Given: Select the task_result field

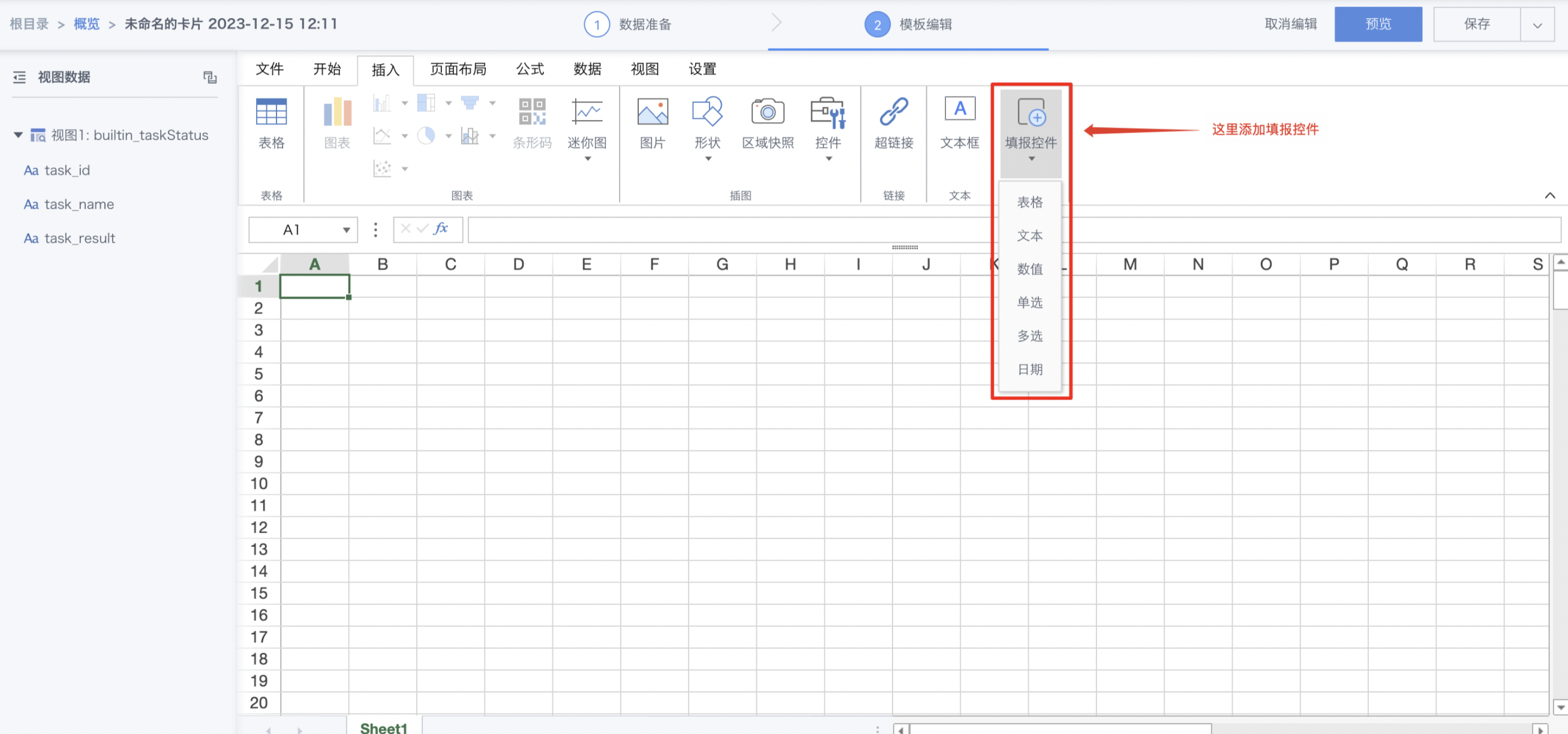Looking at the screenshot, I should pos(70,239).
